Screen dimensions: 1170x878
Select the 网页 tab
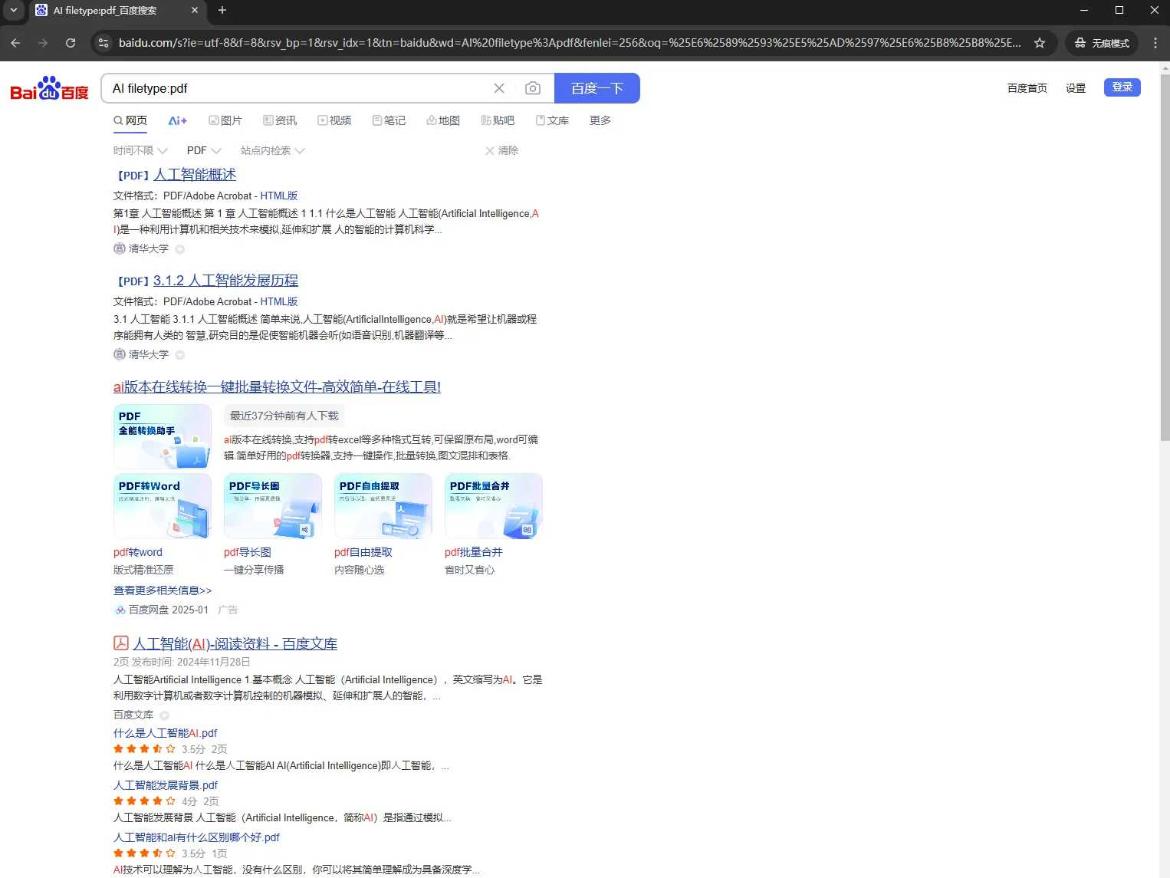130,120
